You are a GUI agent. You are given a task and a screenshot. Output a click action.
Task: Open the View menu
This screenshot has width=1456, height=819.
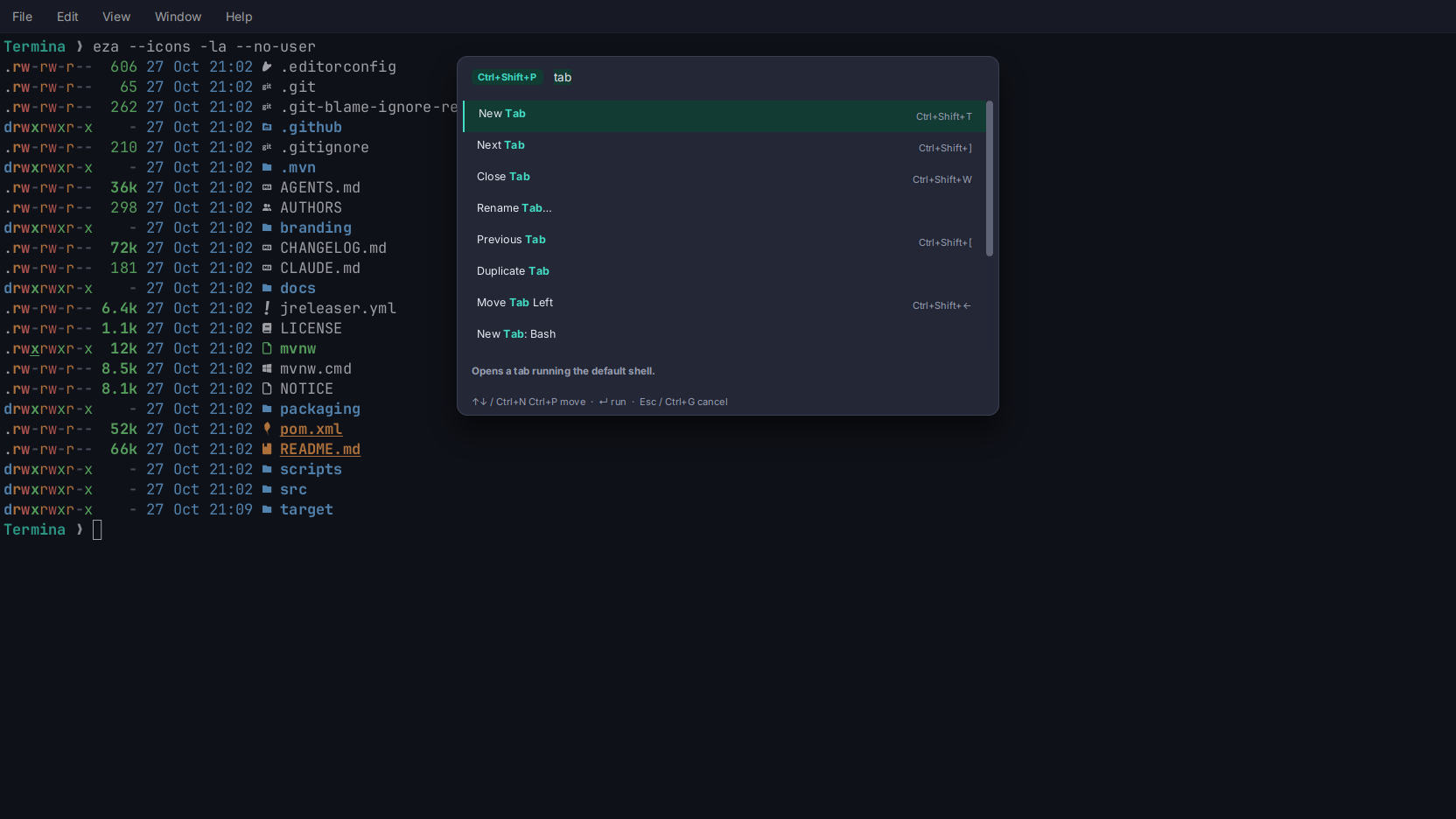click(x=116, y=17)
